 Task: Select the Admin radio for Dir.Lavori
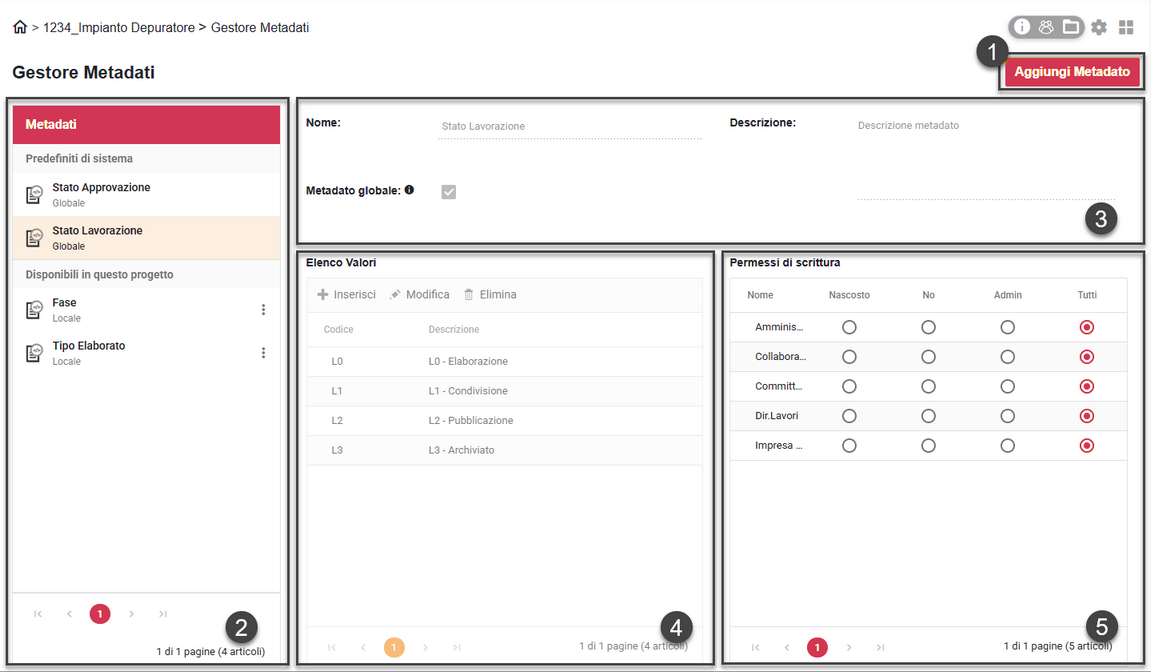pos(1007,415)
